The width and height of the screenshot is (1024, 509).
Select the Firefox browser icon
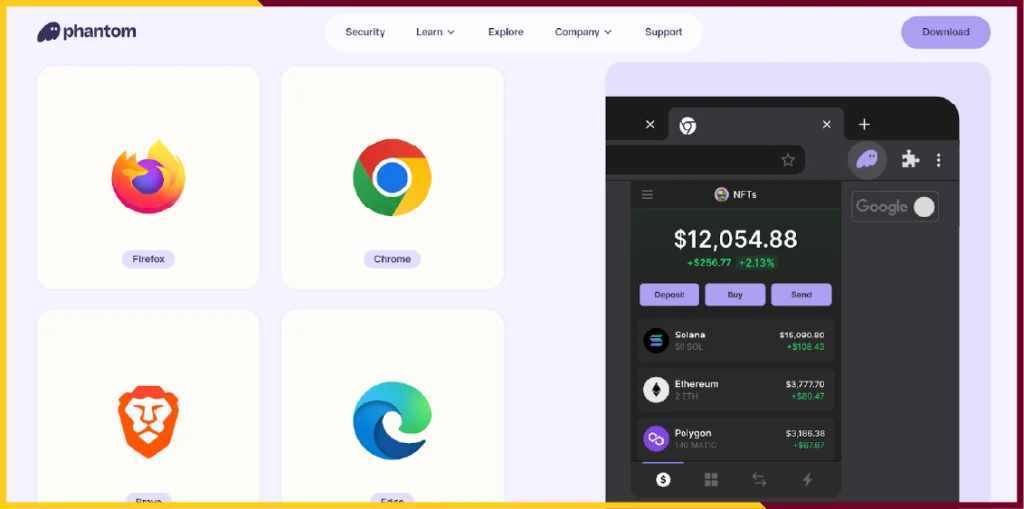148,176
